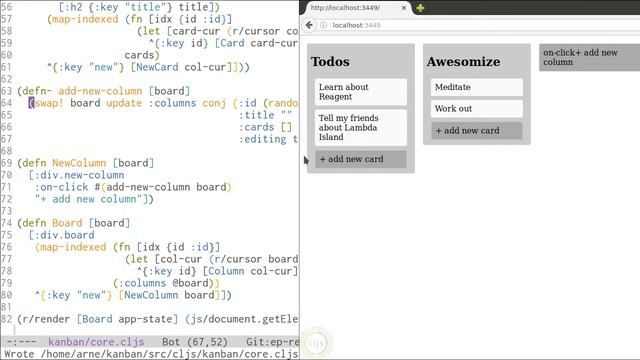Click the Git:ep-re branch indicator in mode line

click(272, 342)
